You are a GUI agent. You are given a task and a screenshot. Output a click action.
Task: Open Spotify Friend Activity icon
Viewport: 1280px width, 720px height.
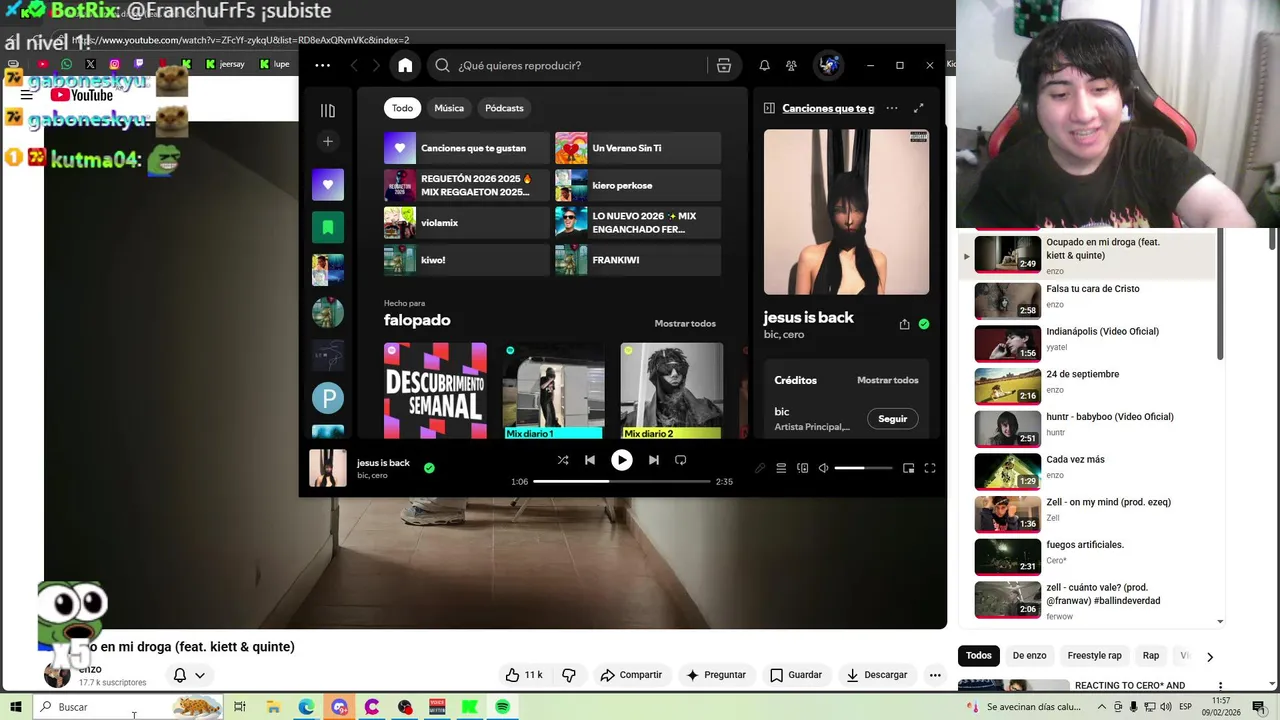point(791,65)
